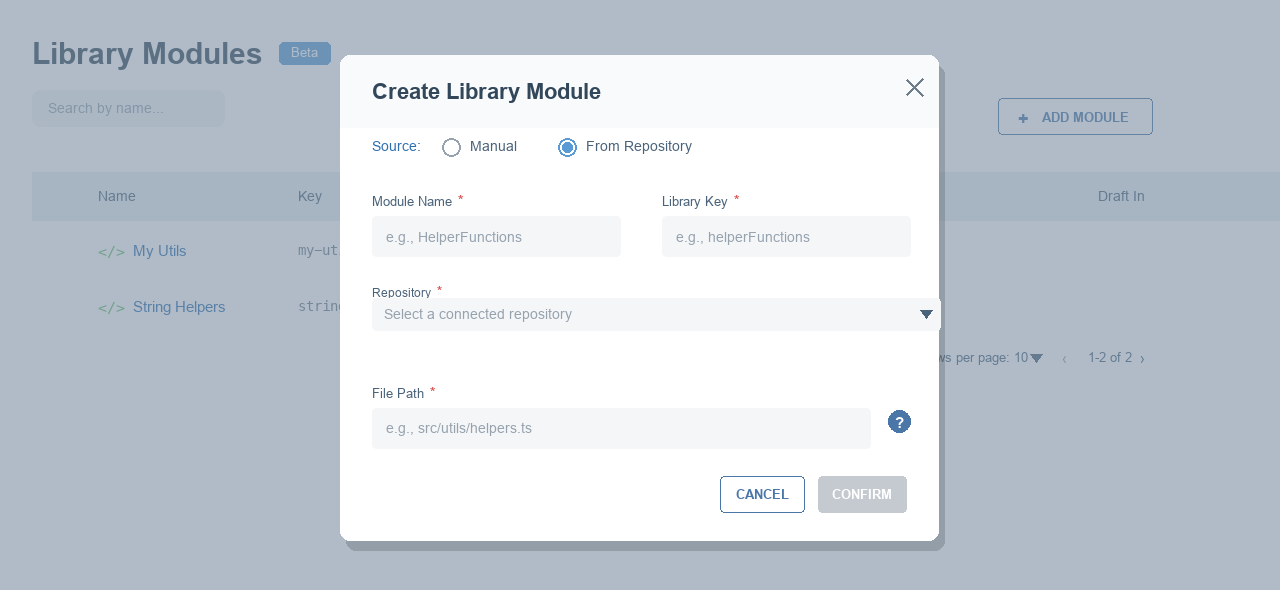
Task: Click the 1-2 of 2 pagination text
Action: pos(1110,357)
